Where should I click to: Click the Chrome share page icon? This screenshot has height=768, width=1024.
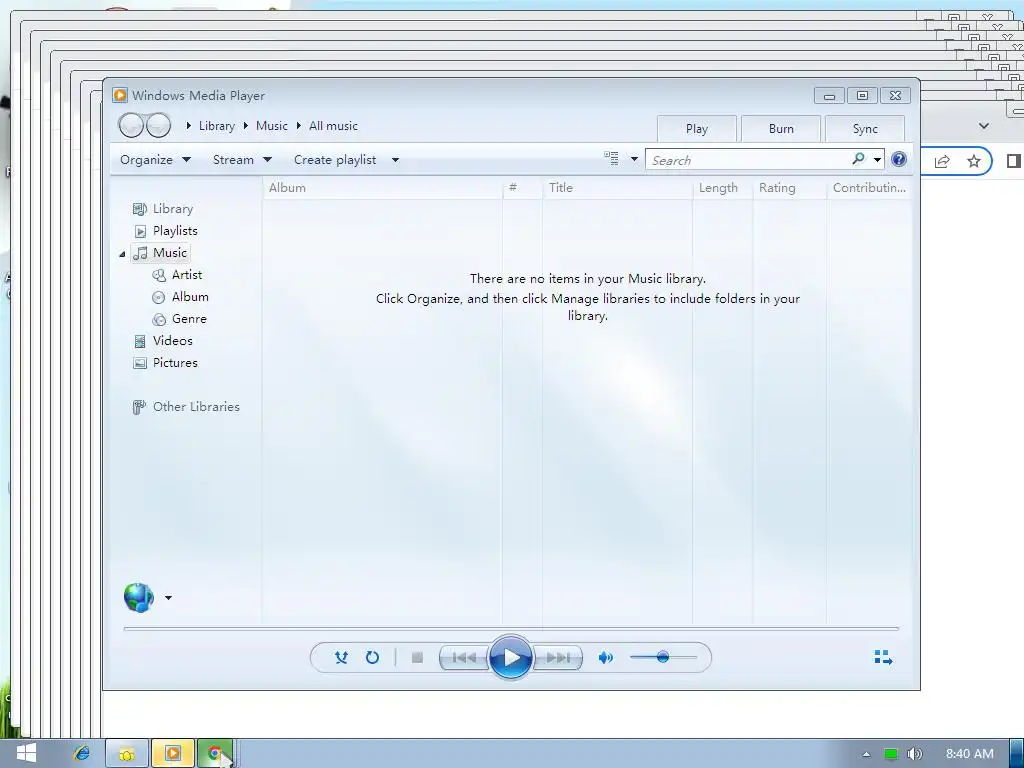[941, 161]
